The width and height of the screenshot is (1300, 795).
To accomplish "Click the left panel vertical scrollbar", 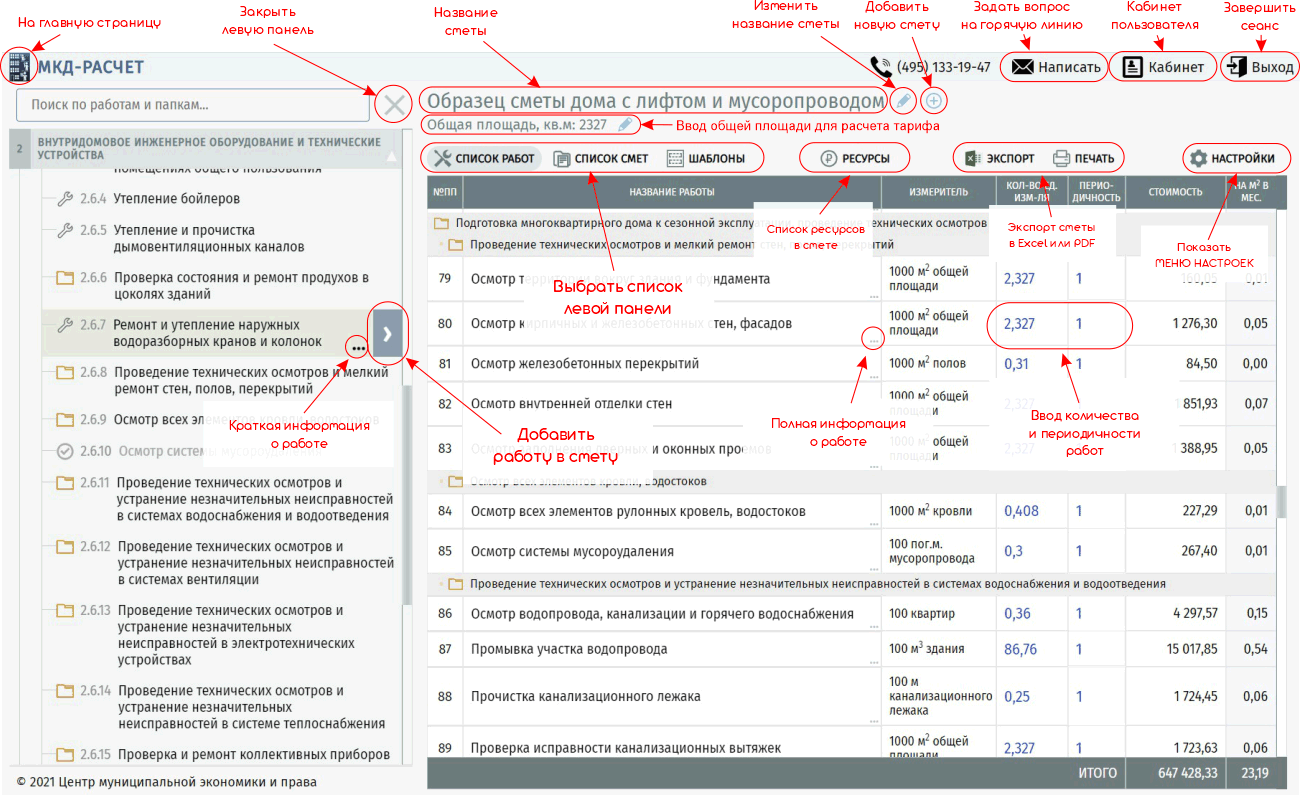I will coord(407,495).
